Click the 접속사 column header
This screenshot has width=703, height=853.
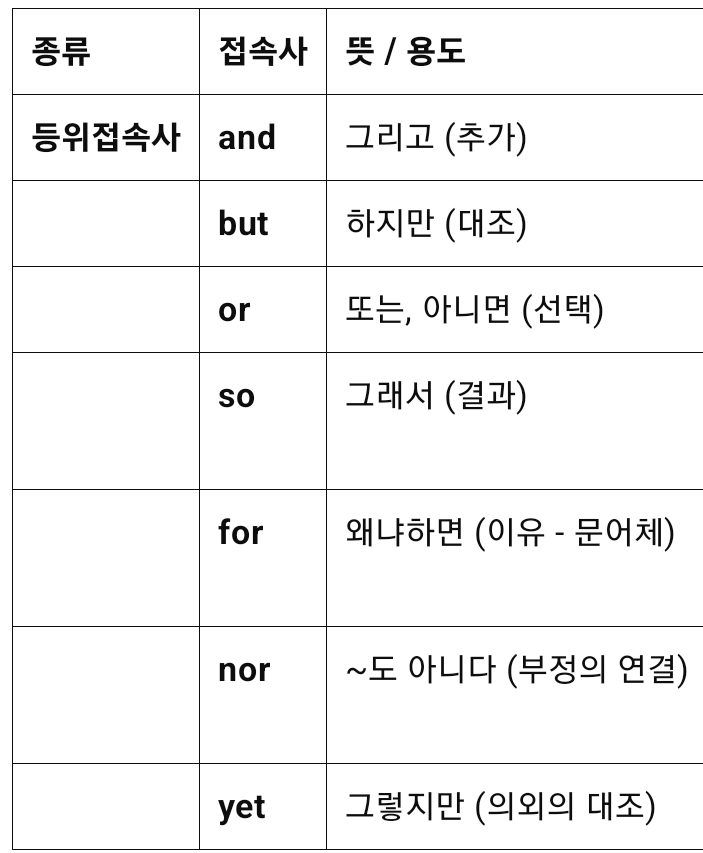262,52
